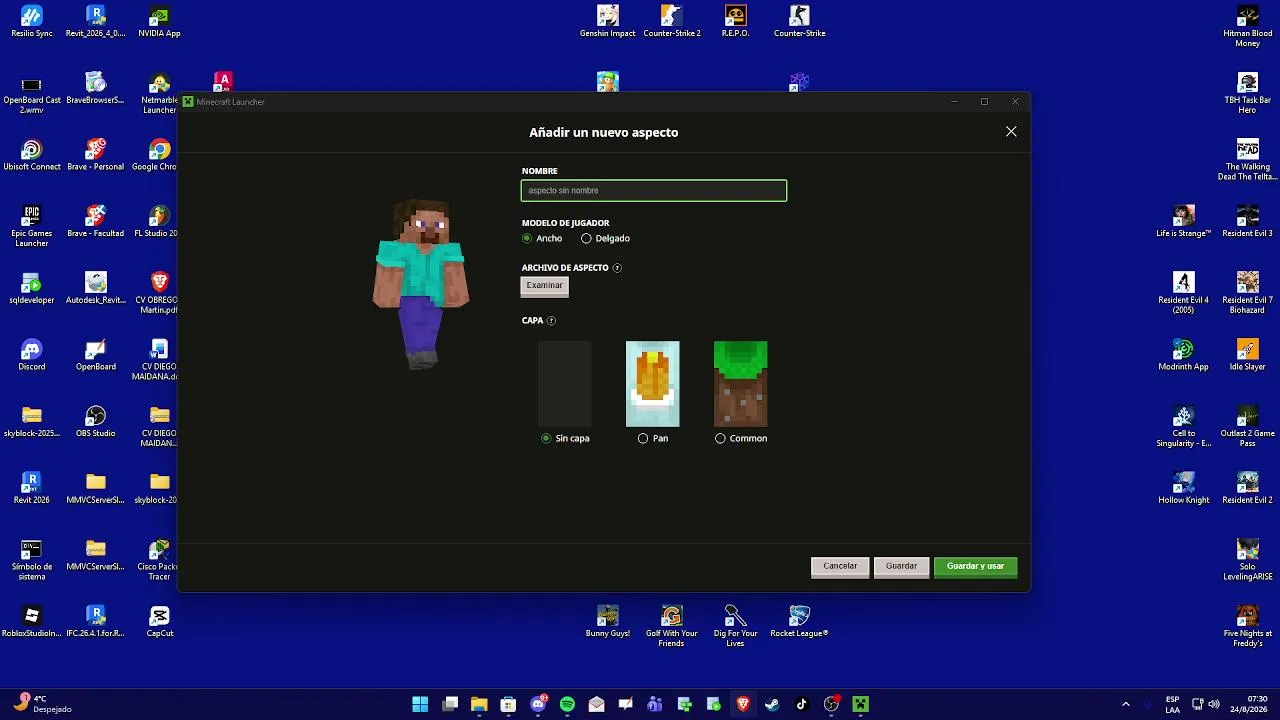Select the Five Nights at Freddy's icon
Image resolution: width=1280 pixels, height=720 pixels.
(x=1248, y=626)
